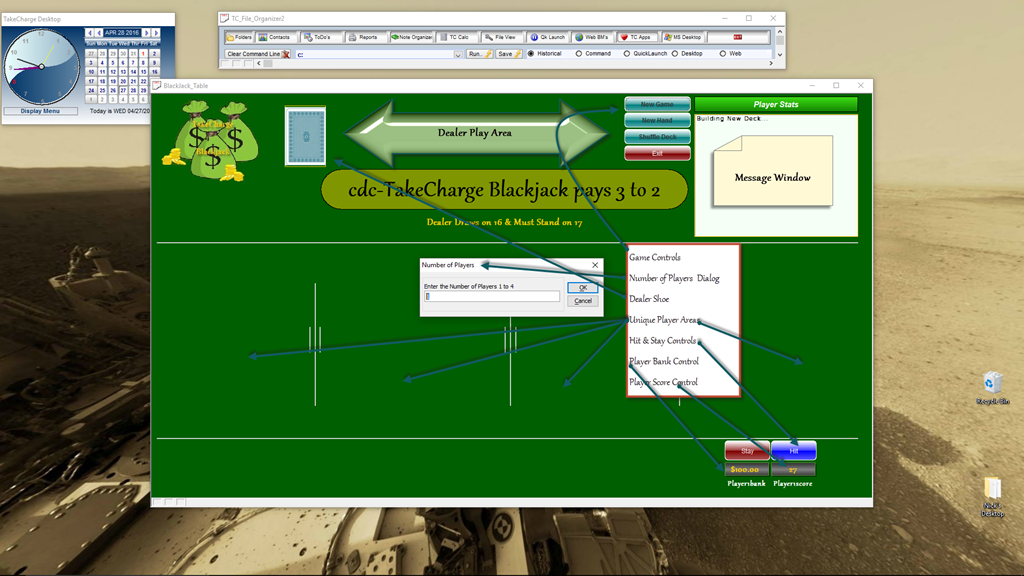The height and width of the screenshot is (576, 1024).
Task: Click the number of players input field
Action: click(491, 296)
